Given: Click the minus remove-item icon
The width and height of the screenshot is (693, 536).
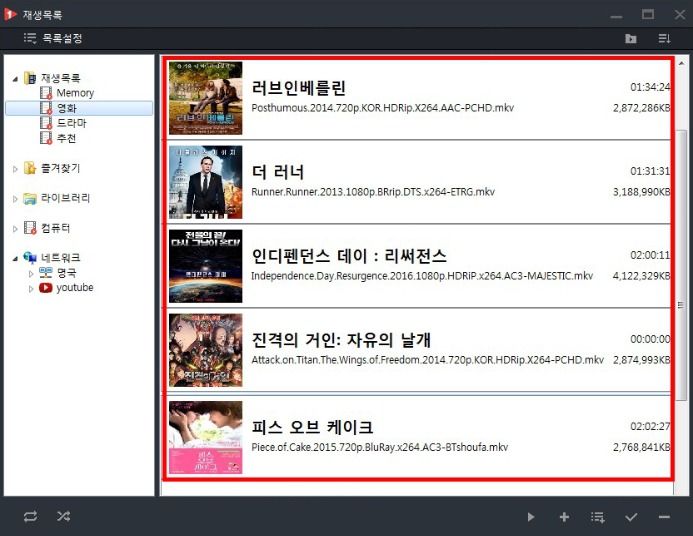Looking at the screenshot, I should 664,517.
